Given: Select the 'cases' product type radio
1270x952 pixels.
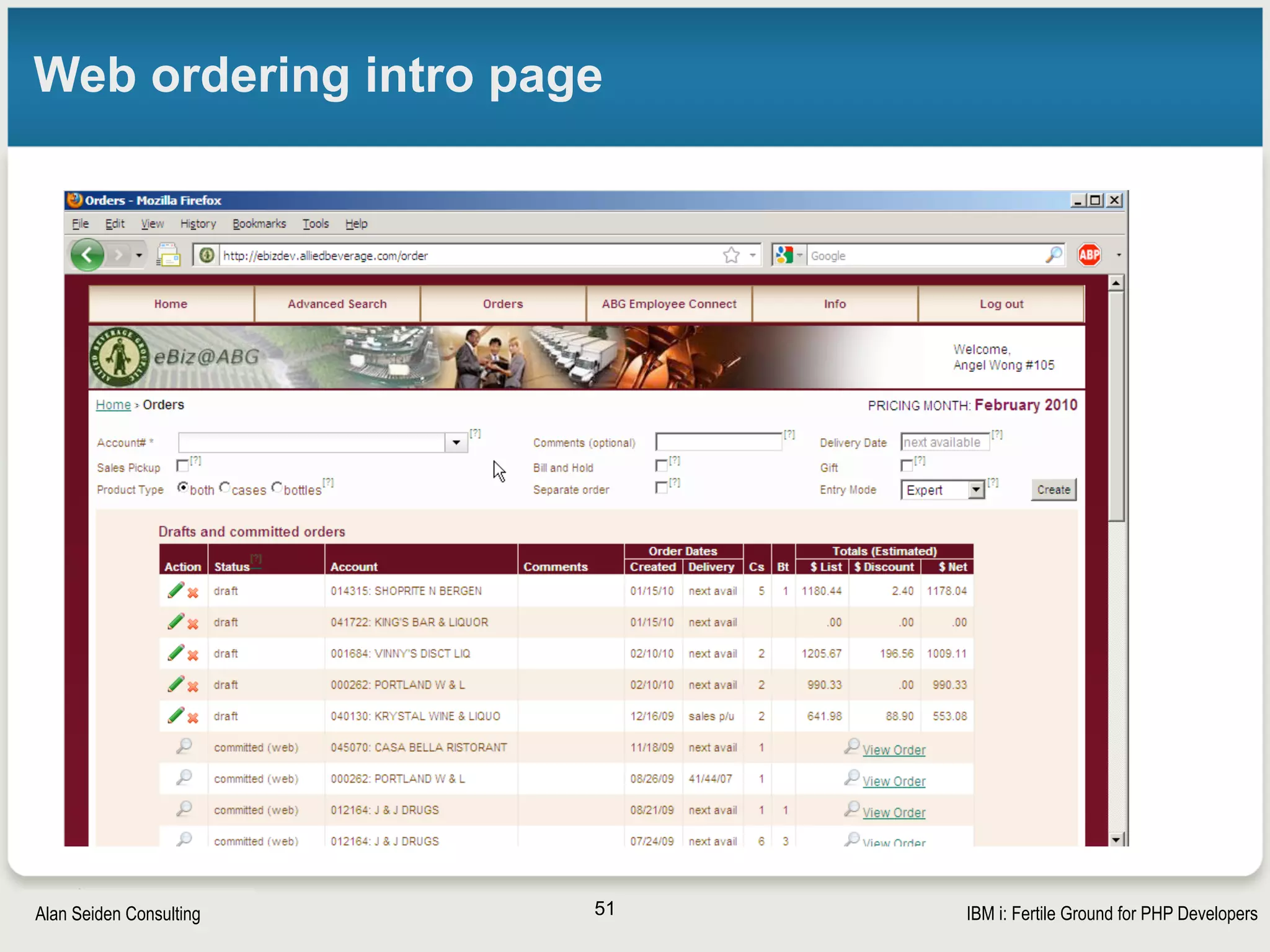Looking at the screenshot, I should [x=224, y=487].
